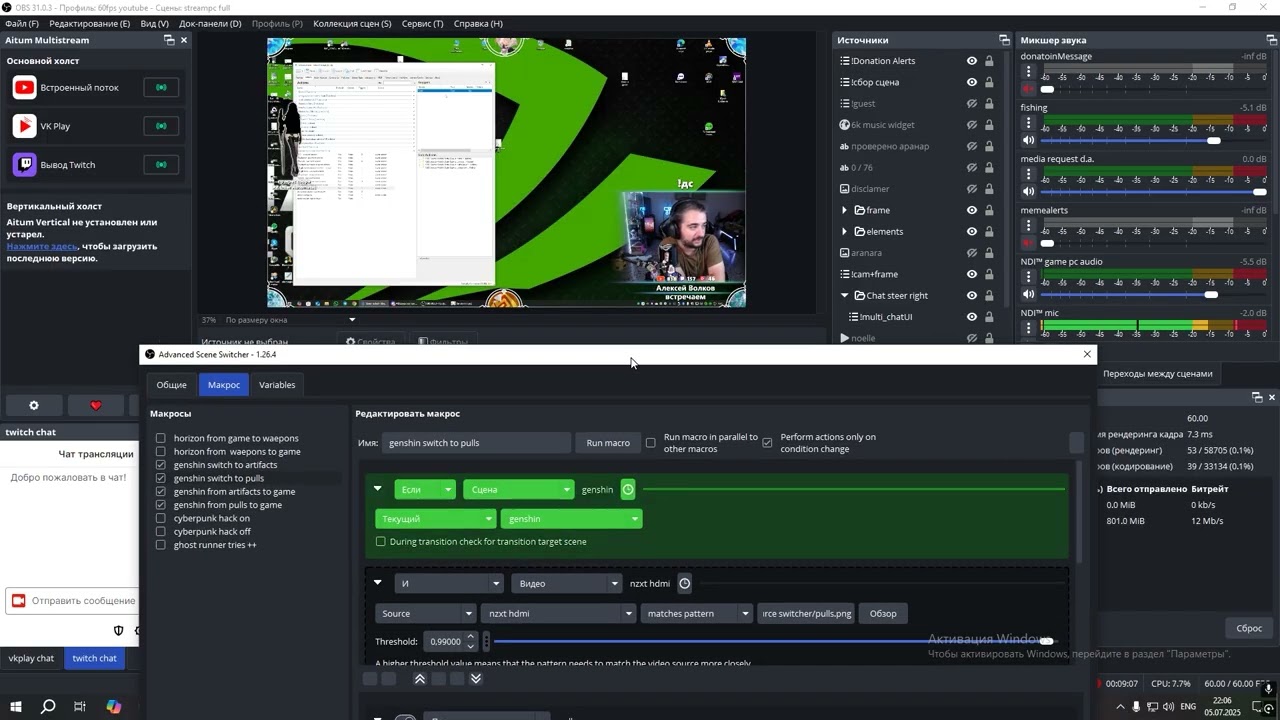1280x720 pixels.
Task: Open the duration timer for the nzxt hdmi condition
Action: pos(685,583)
